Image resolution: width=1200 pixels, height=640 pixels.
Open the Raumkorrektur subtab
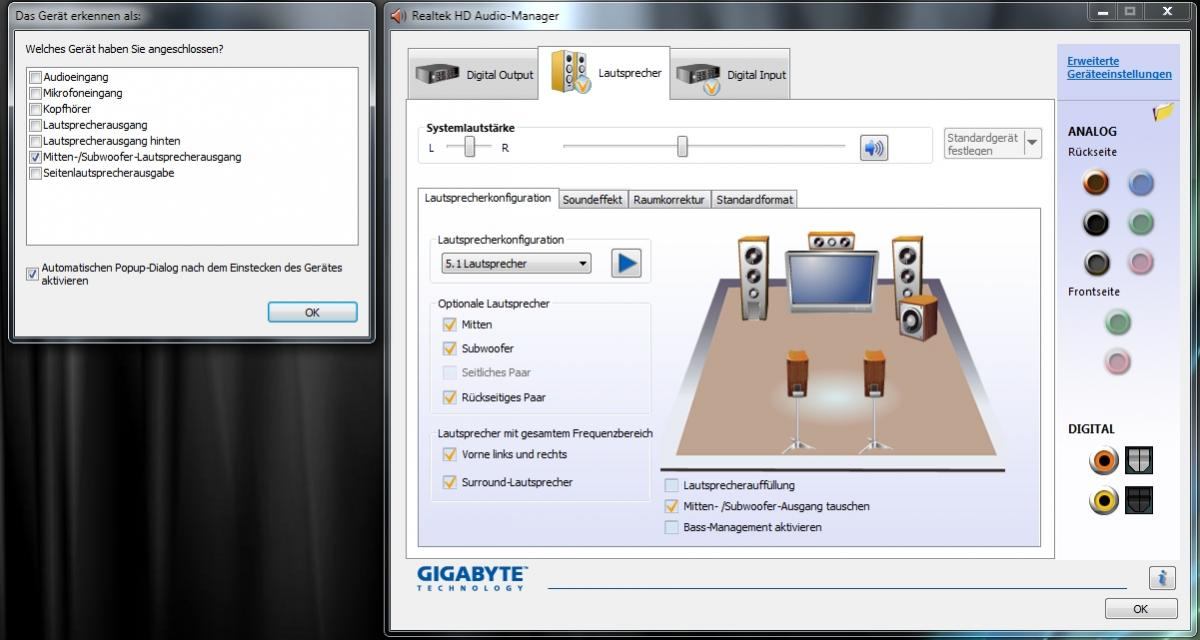tap(669, 200)
